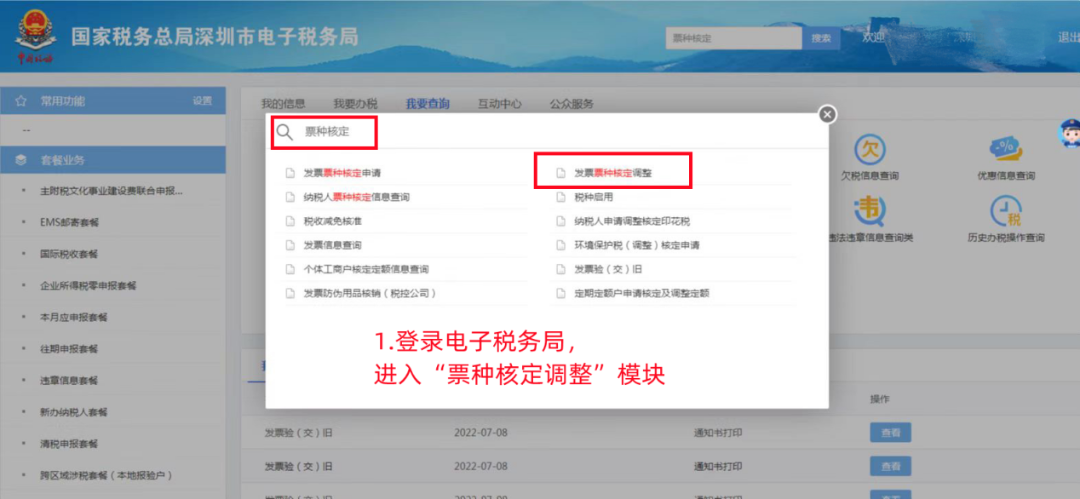Image resolution: width=1080 pixels, height=499 pixels.
Task: Open 新办纳税人套餐
Action: [x=74, y=413]
